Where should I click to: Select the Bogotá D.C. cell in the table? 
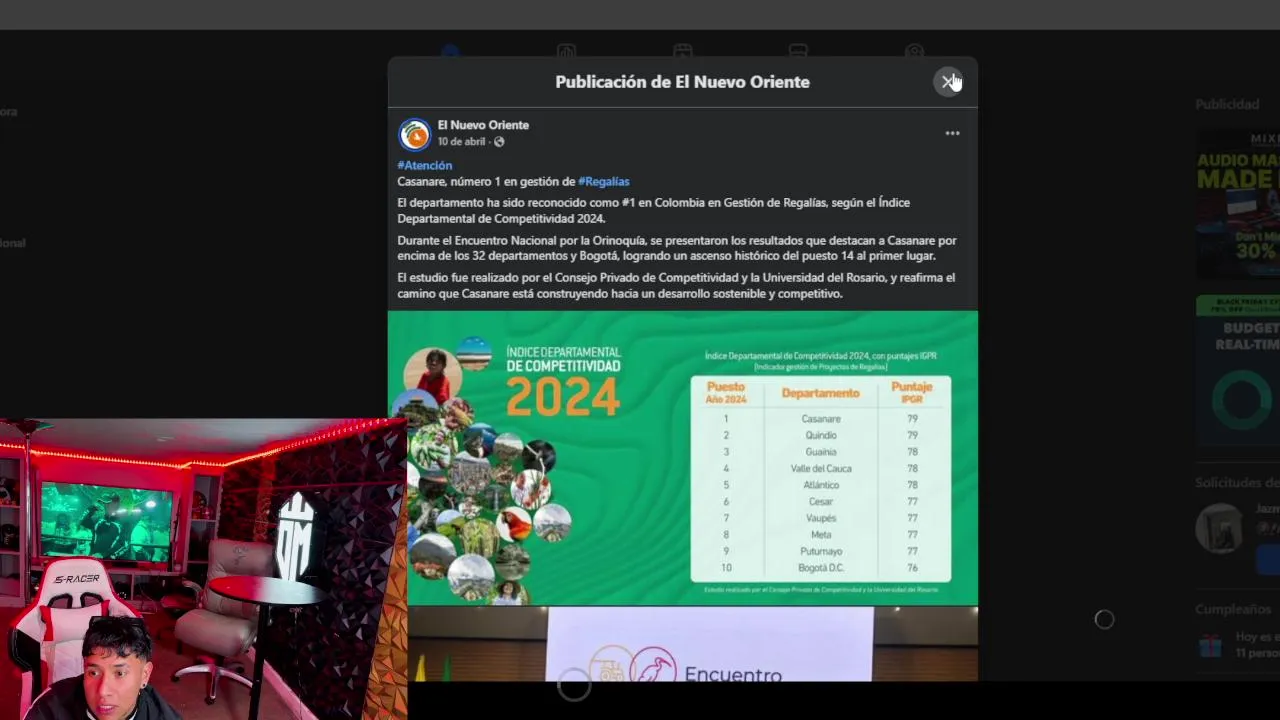pos(821,568)
